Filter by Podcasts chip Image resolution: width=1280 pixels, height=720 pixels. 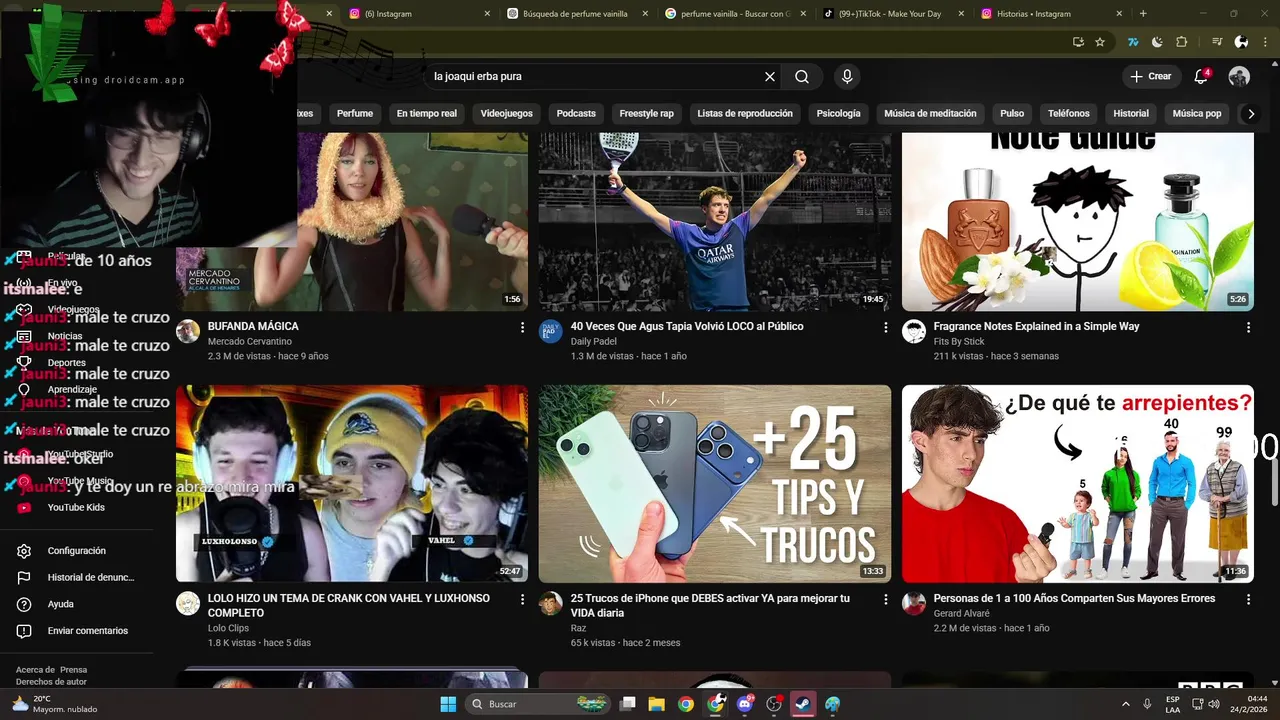[x=576, y=113]
